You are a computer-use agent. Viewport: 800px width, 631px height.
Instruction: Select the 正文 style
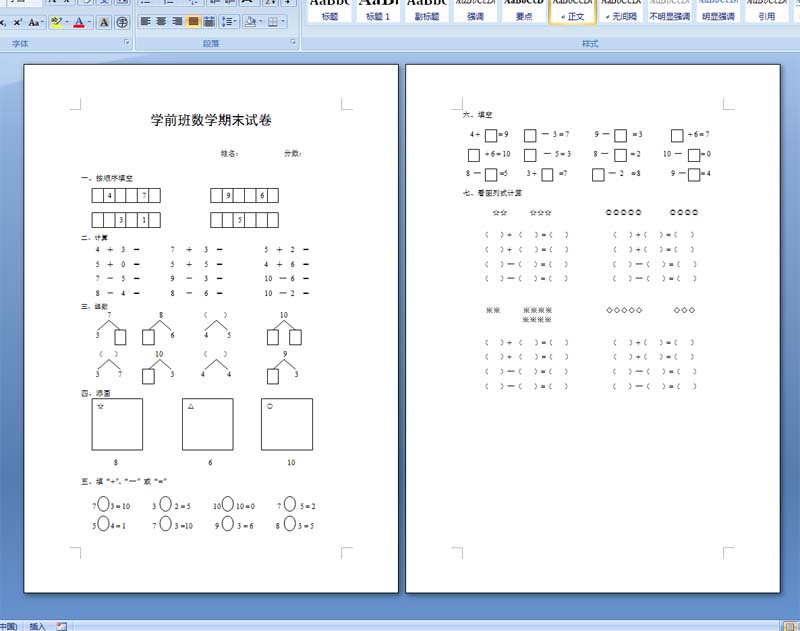pos(572,11)
